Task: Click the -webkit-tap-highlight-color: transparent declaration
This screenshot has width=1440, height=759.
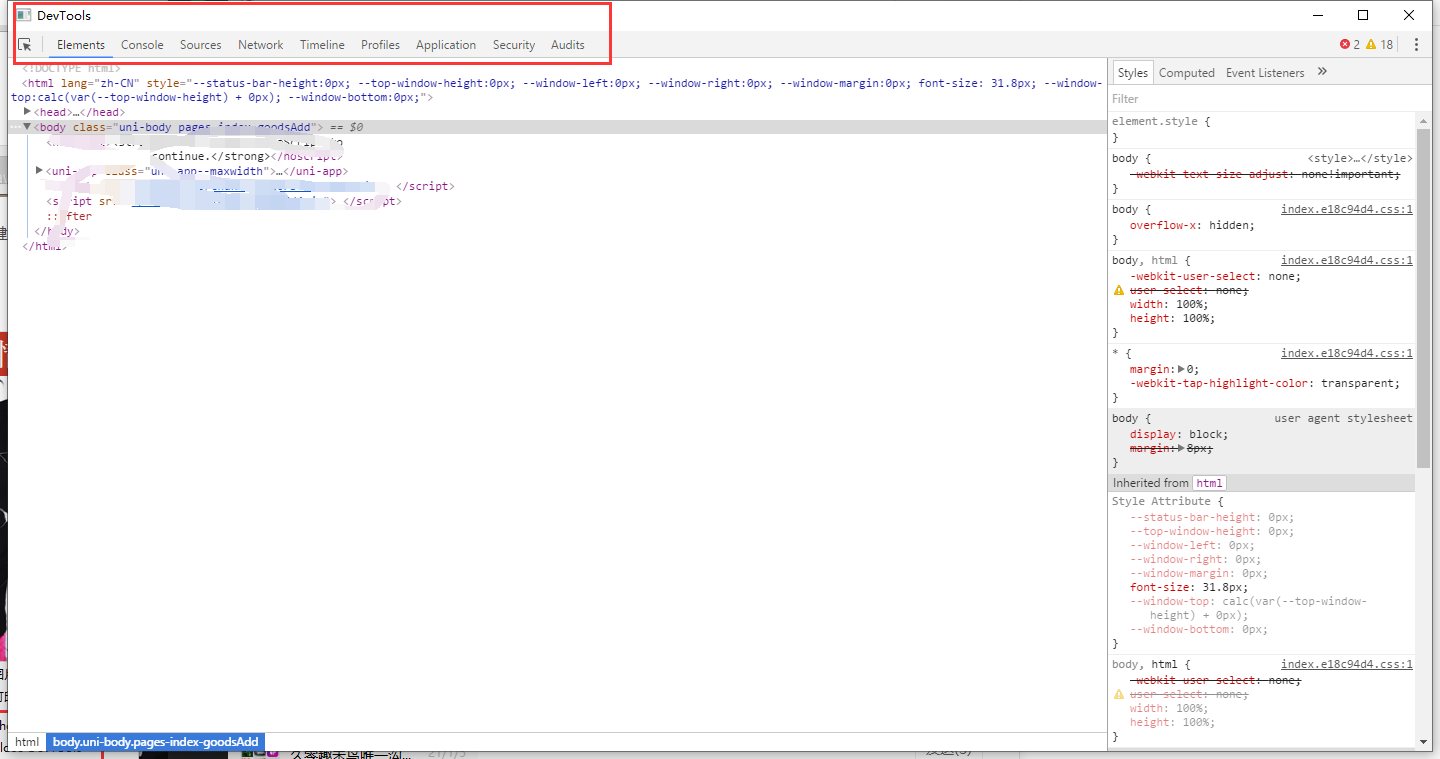Action: tap(1265, 383)
